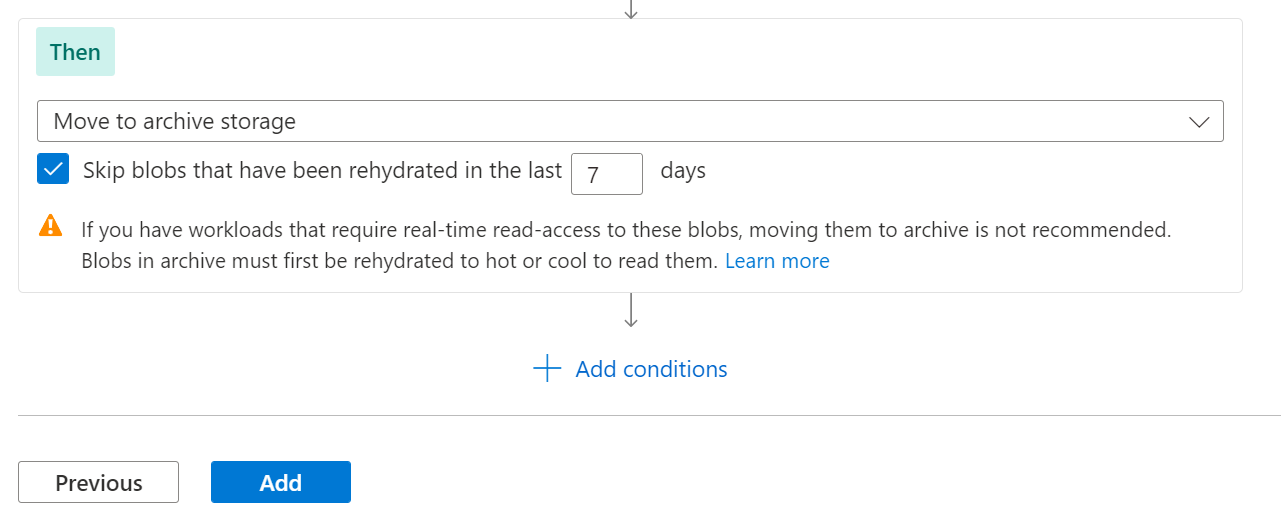This screenshot has width=1281, height=523.
Task: Click the green Then label
Action: 75,52
